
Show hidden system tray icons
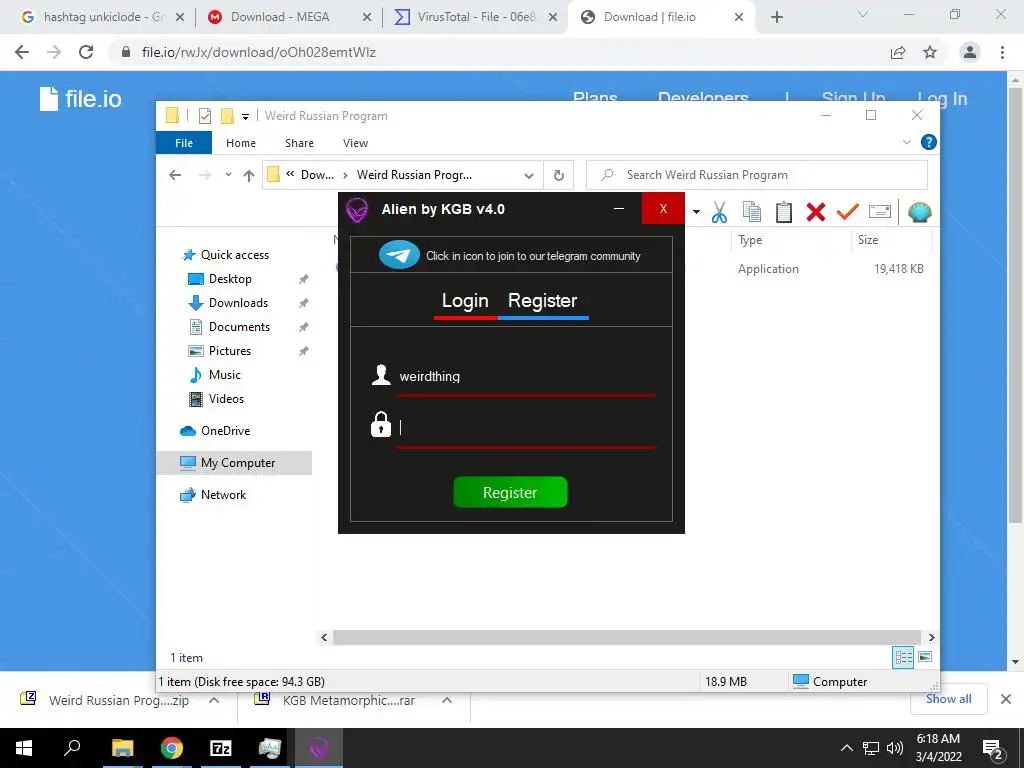click(x=846, y=748)
